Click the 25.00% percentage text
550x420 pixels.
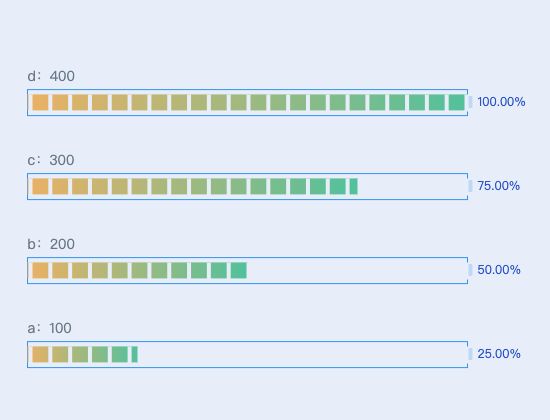[x=499, y=353]
